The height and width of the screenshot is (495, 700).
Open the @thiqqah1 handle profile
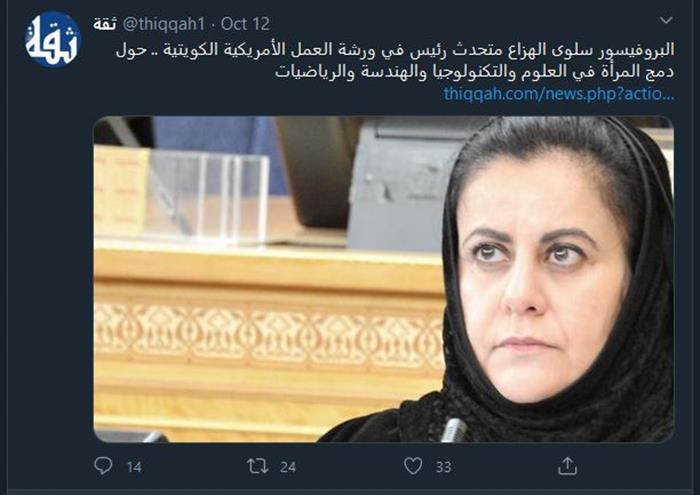point(163,24)
